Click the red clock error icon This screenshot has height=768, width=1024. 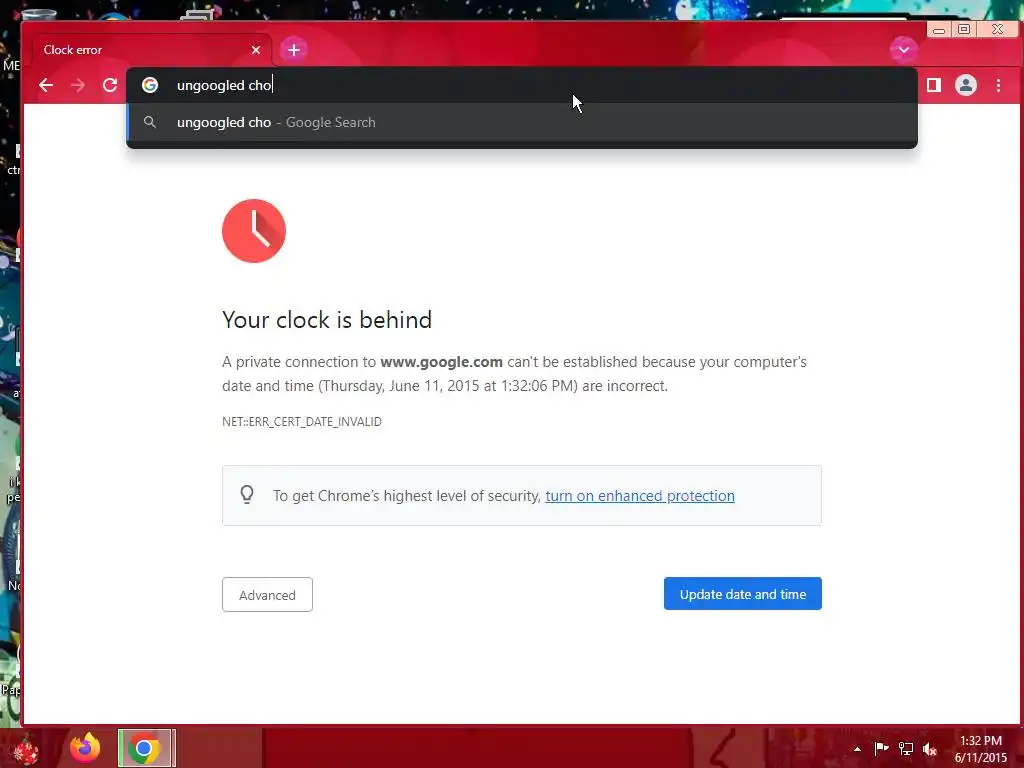pyautogui.click(x=254, y=231)
